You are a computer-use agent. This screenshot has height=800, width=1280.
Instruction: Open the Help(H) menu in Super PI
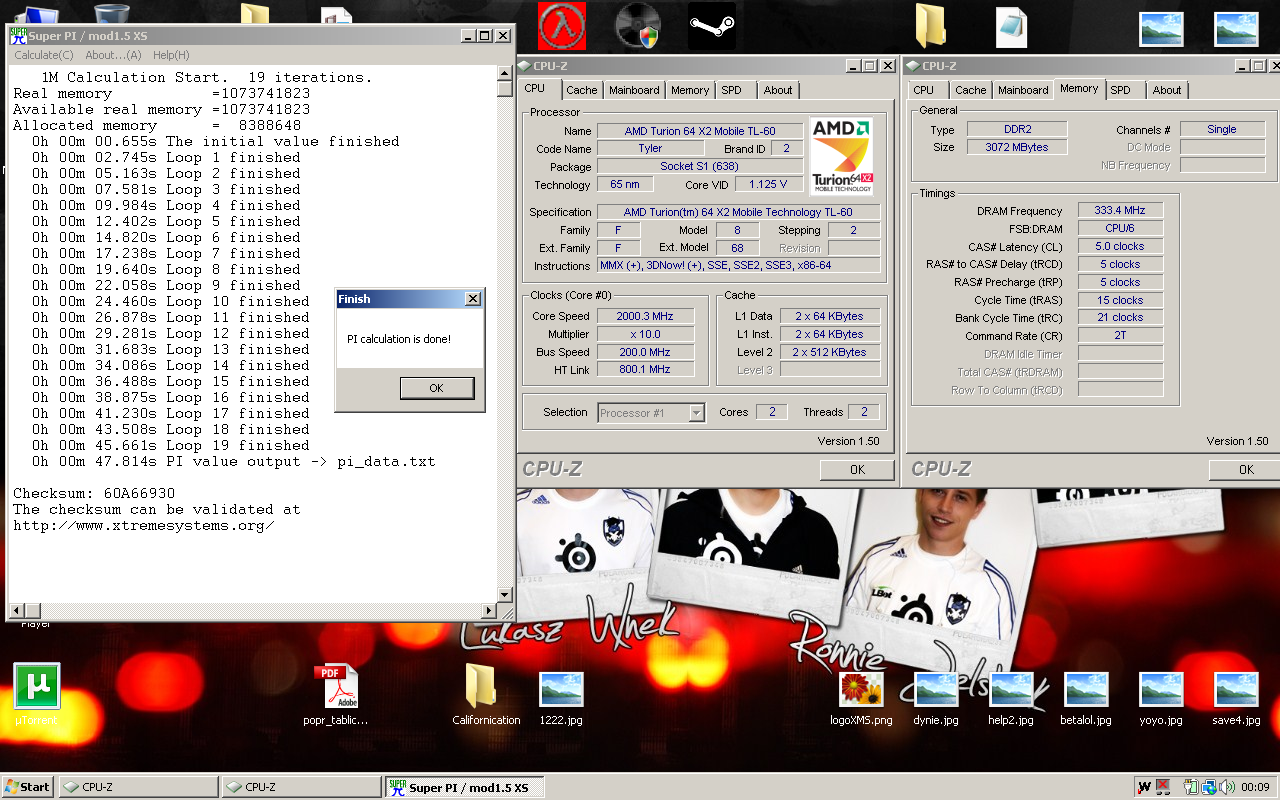point(171,55)
